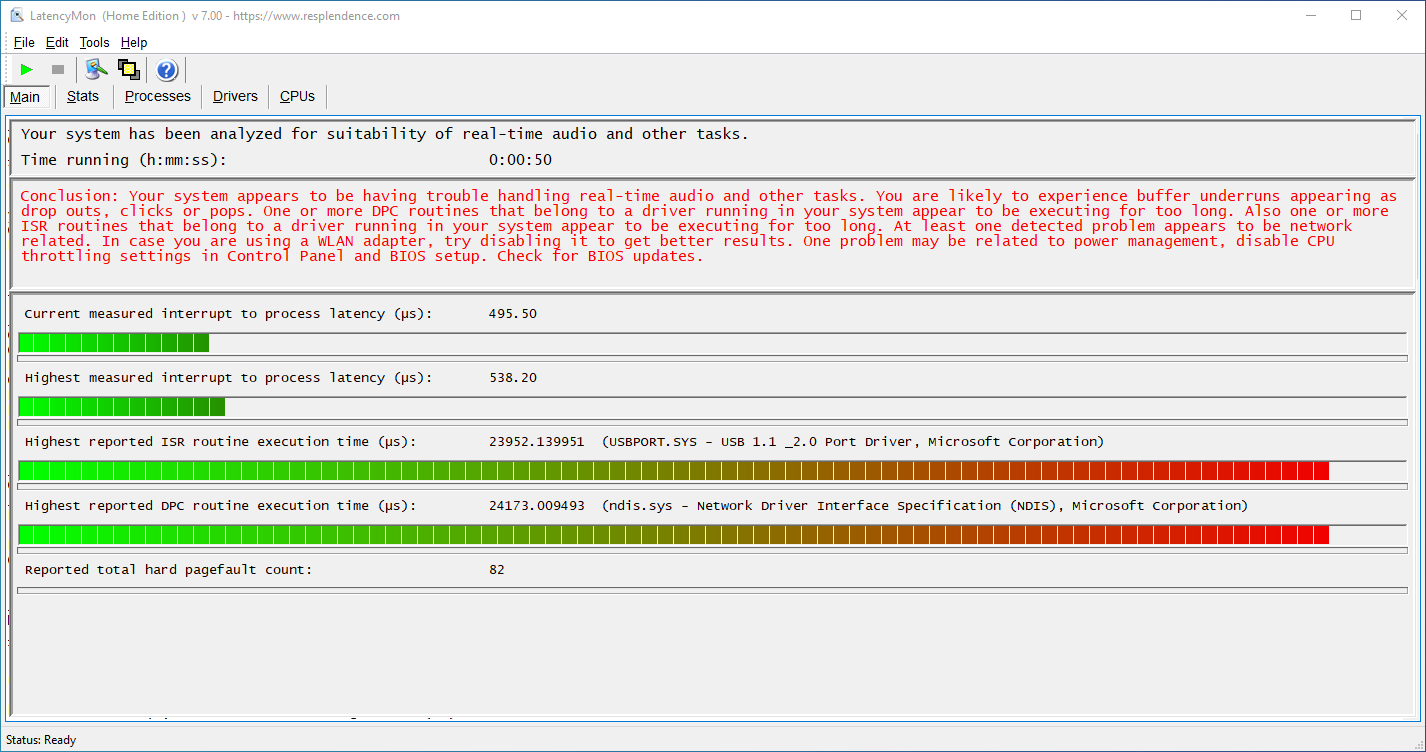Start the latency monitor with green play icon
This screenshot has height=752, width=1426.
[27, 69]
